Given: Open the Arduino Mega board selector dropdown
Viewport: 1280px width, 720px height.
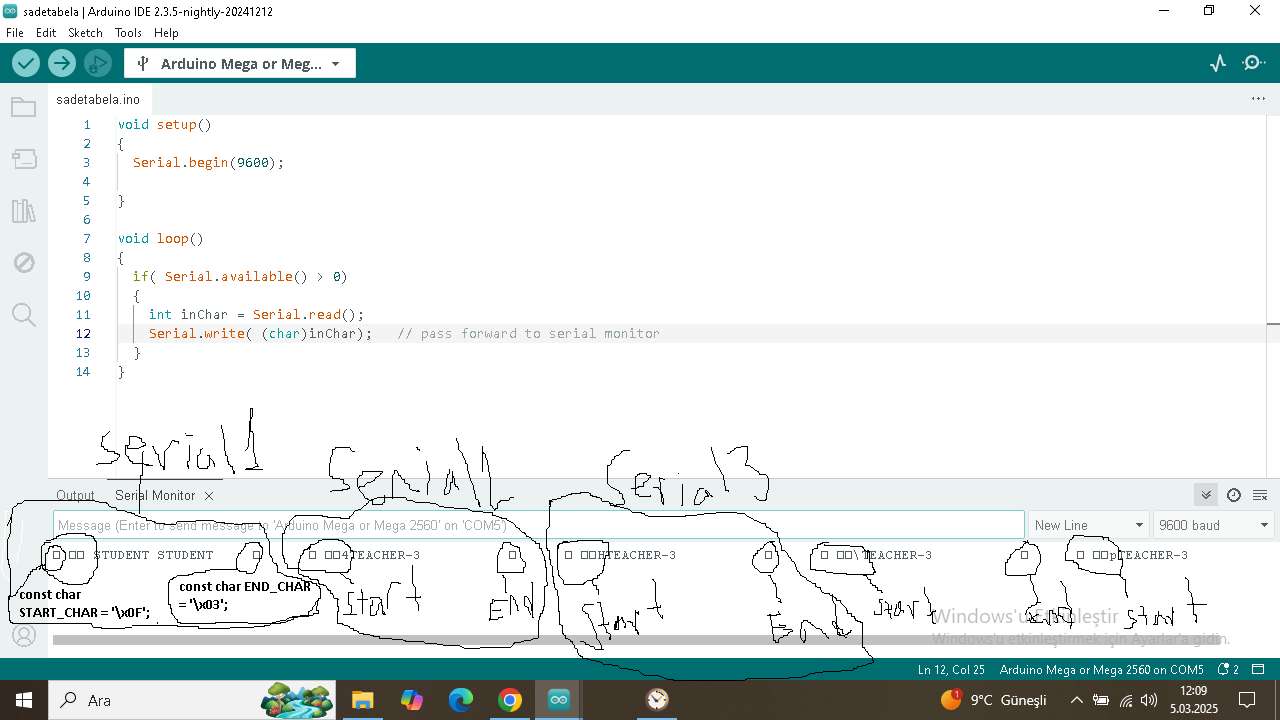Looking at the screenshot, I should coord(240,62).
